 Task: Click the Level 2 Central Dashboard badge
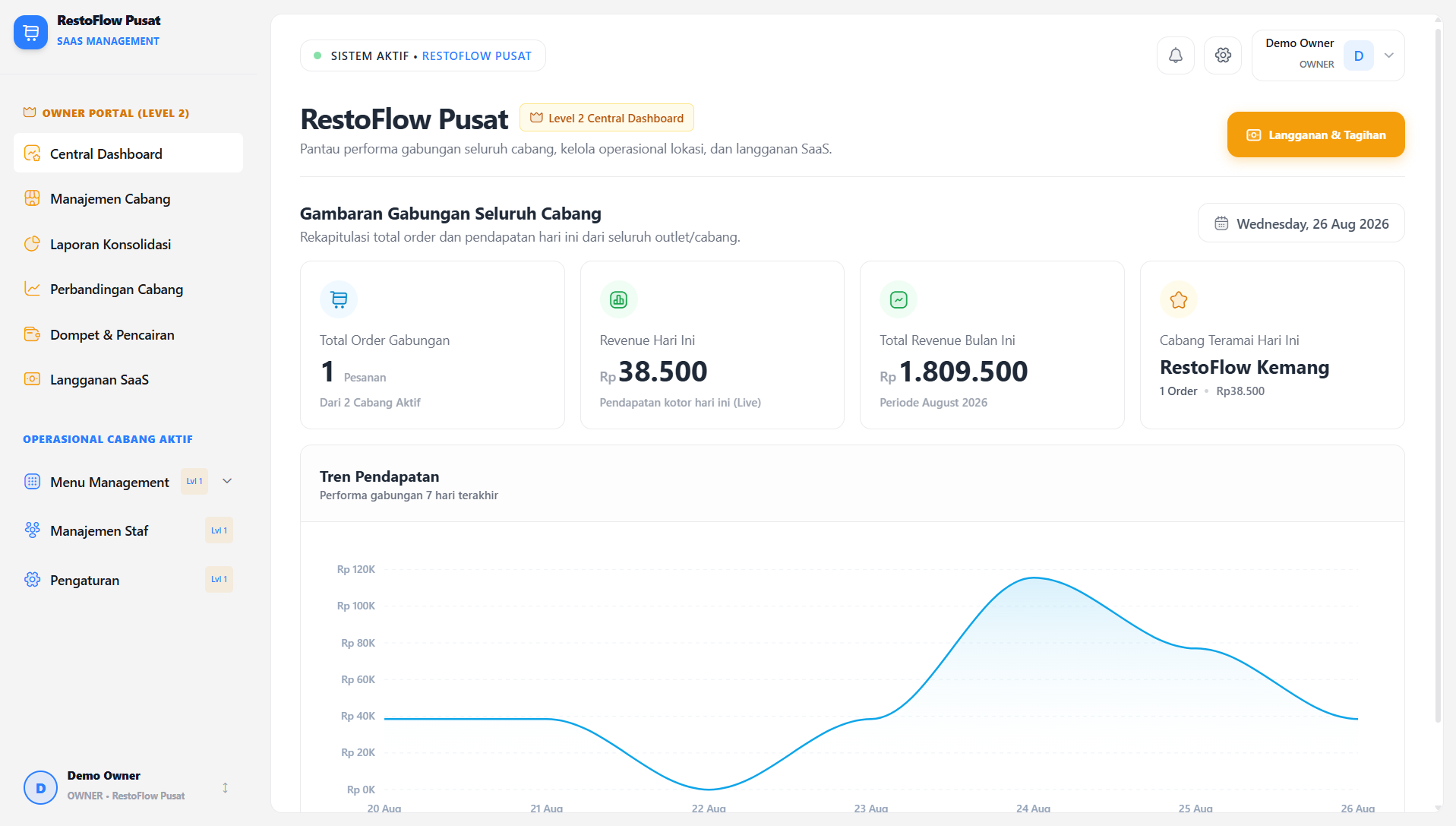click(x=607, y=118)
